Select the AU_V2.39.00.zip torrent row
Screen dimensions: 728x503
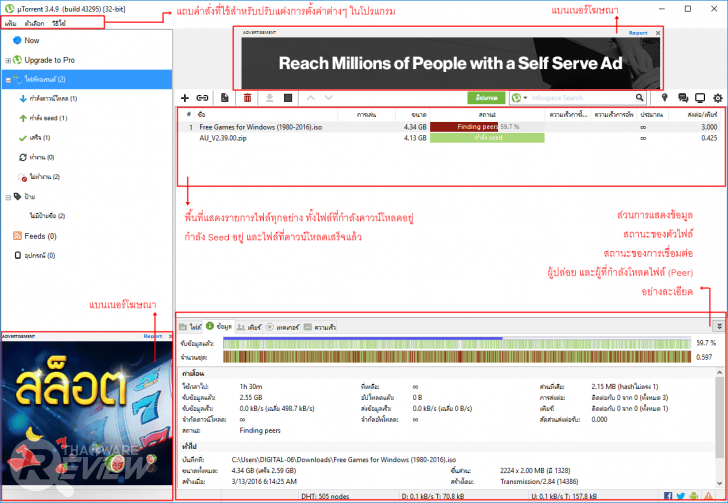tap(449, 138)
